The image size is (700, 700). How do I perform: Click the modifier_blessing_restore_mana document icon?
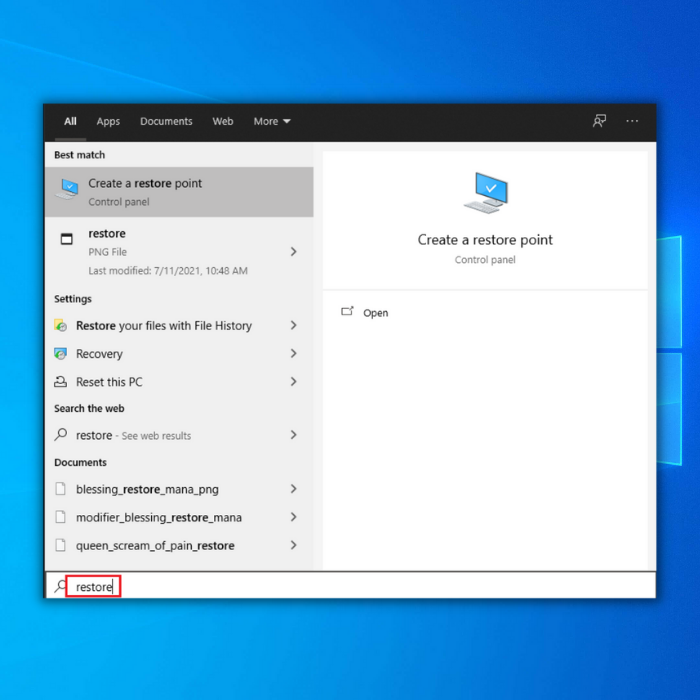pyautogui.click(x=60, y=517)
